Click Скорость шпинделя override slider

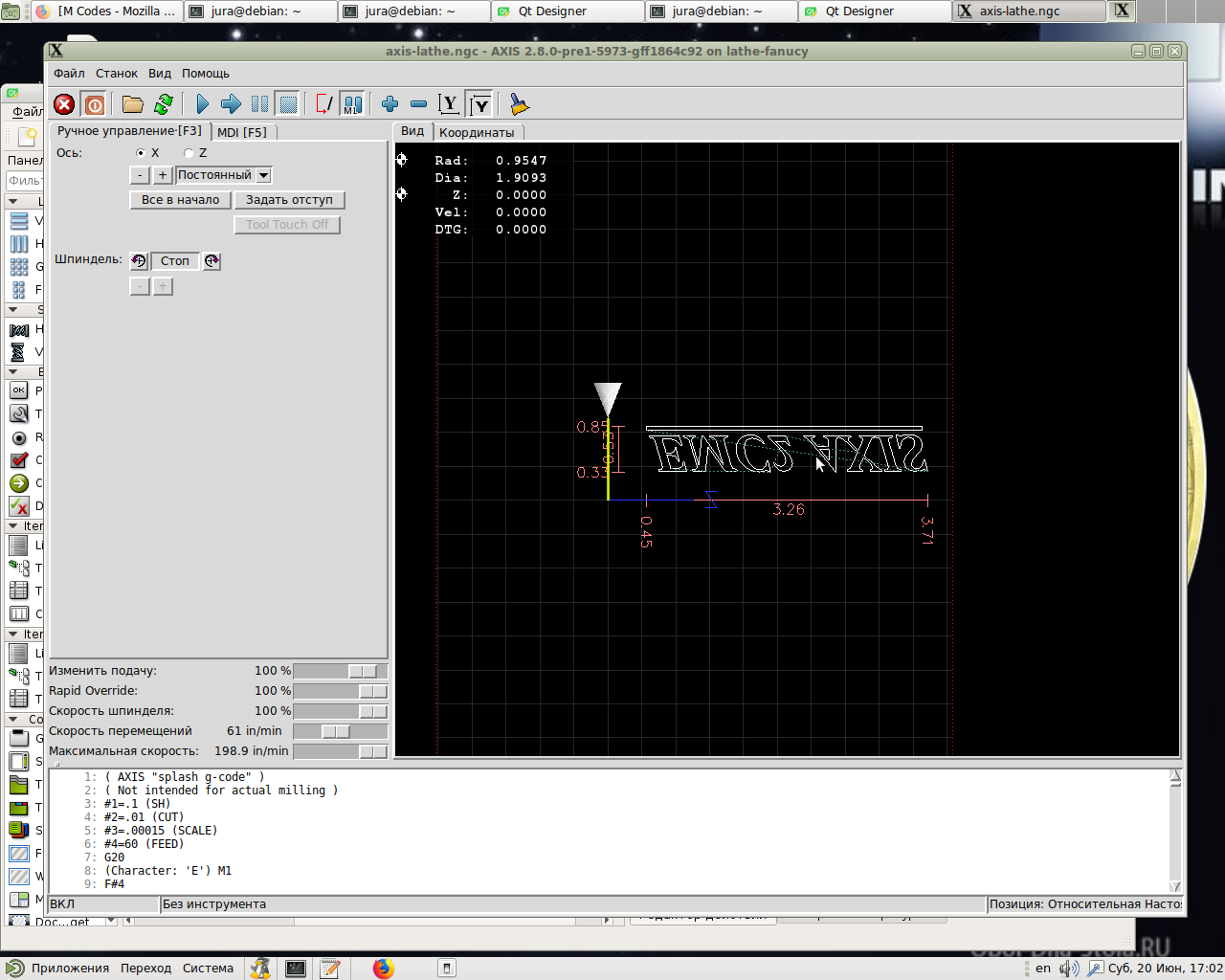340,711
